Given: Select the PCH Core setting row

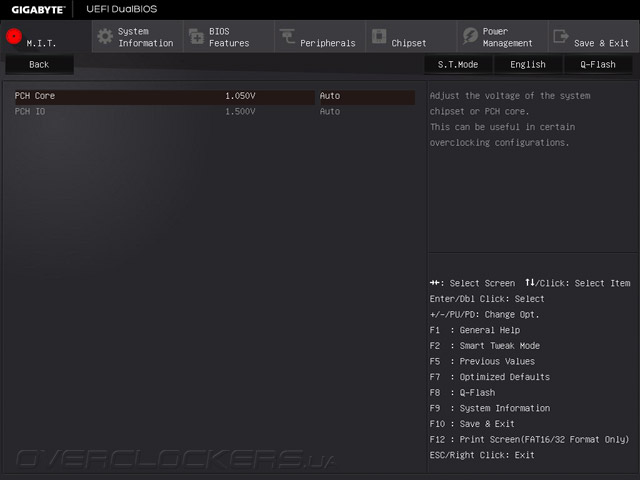Looking at the screenshot, I should pos(215,96).
